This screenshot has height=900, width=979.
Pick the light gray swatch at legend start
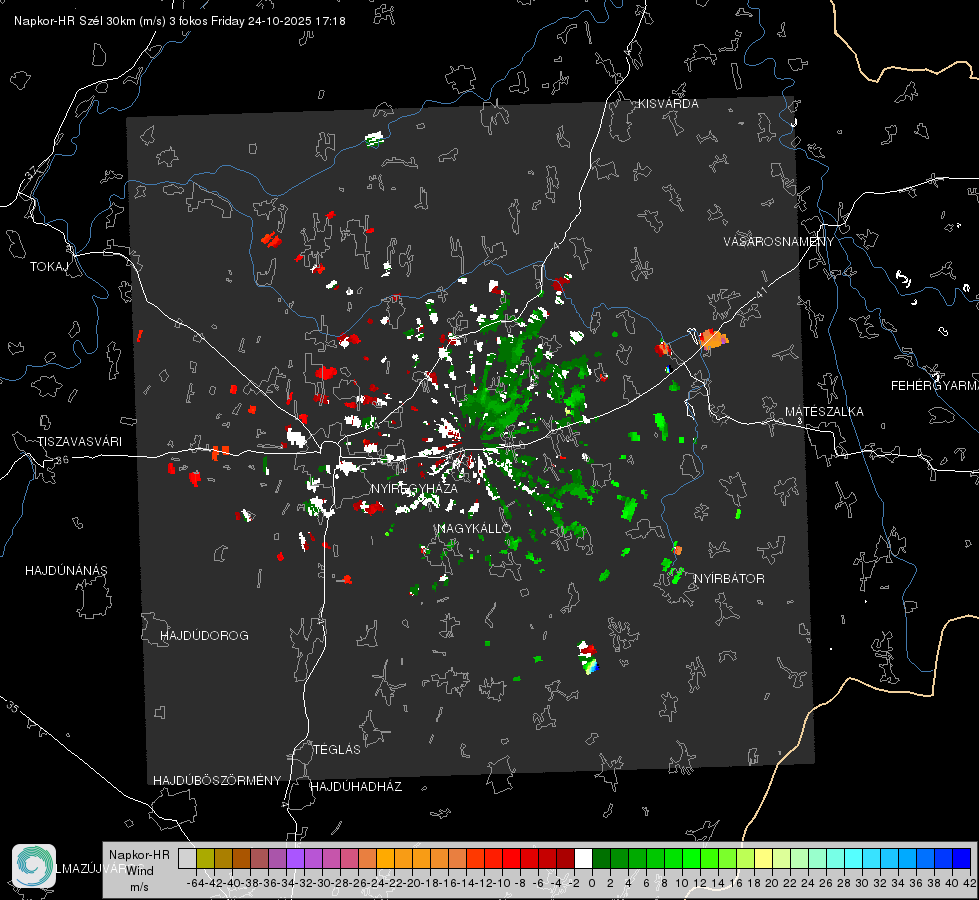(187, 858)
